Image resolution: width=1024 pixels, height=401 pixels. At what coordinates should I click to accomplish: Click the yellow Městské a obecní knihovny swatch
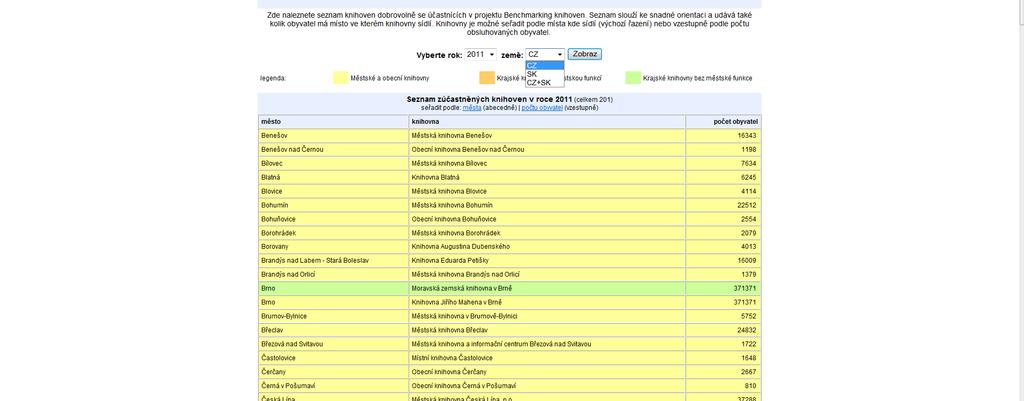click(340, 78)
